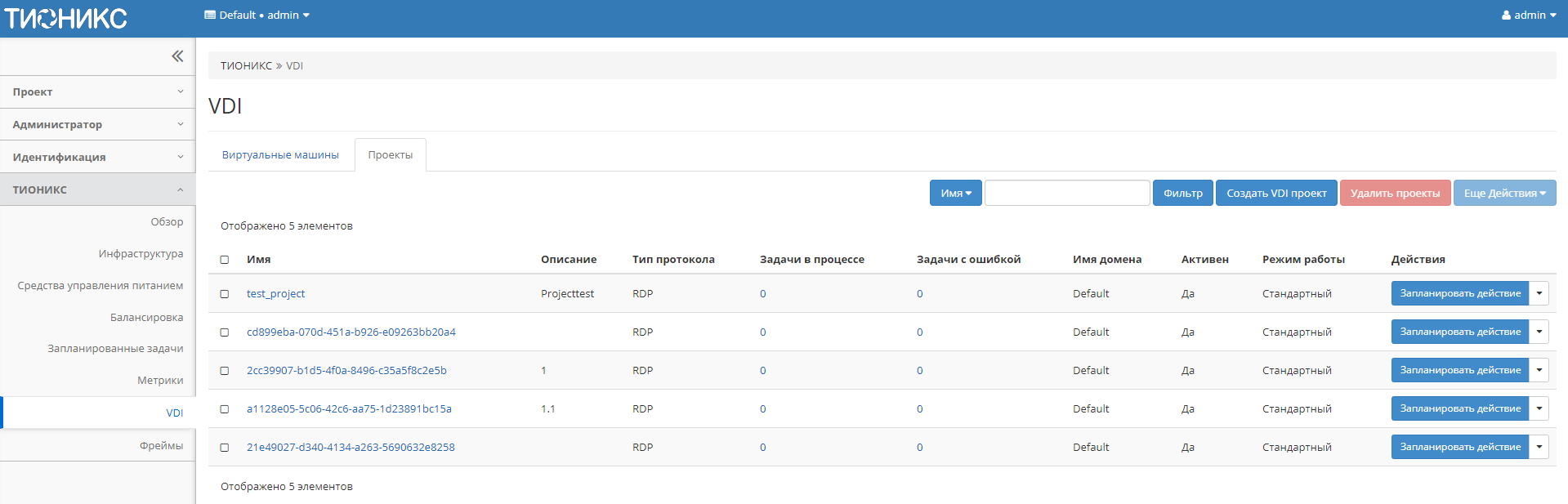Open Запланированные задачи in sidebar
This screenshot has width=1568, height=504.
click(115, 349)
